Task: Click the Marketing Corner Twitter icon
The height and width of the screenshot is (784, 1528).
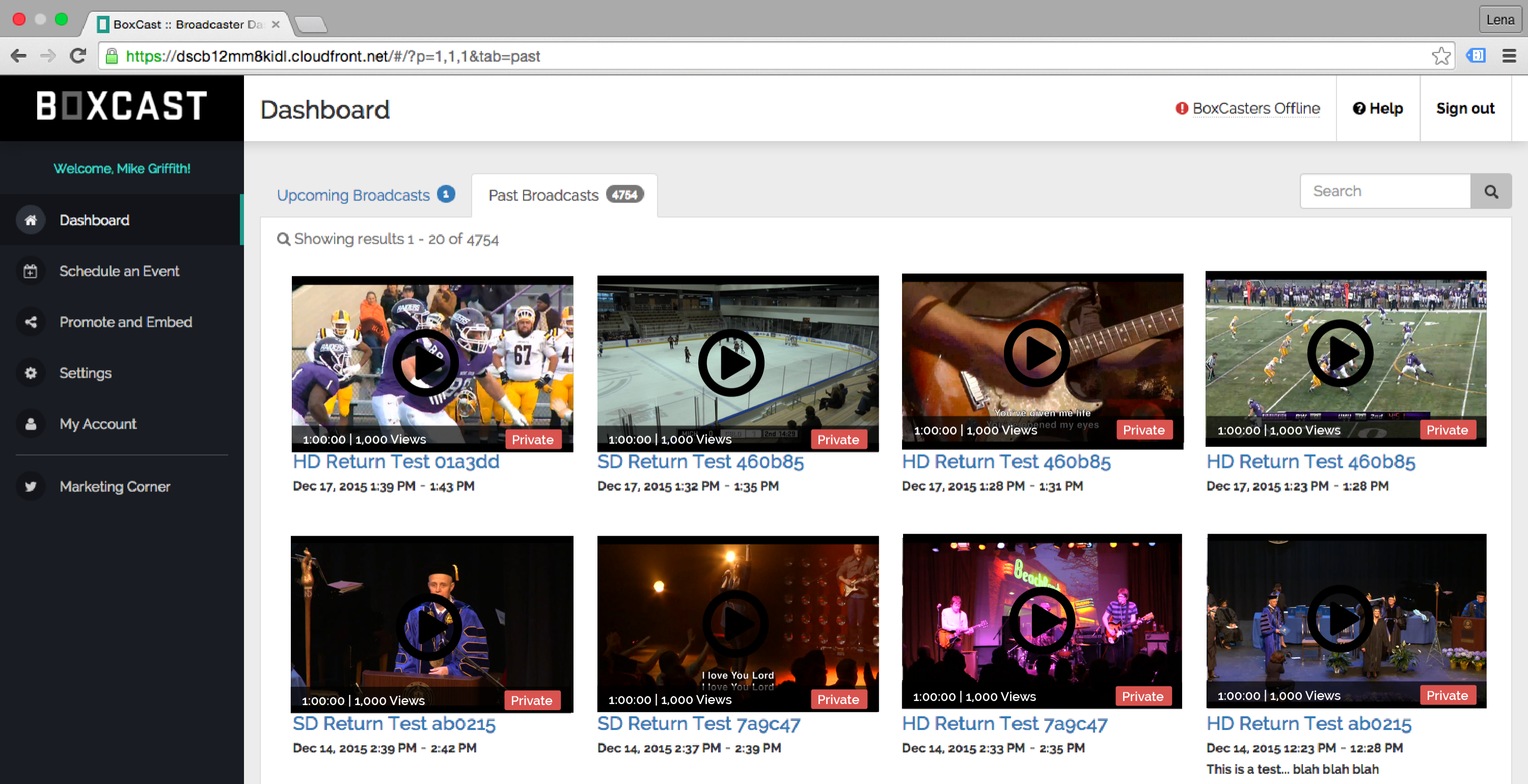Action: coord(31,486)
